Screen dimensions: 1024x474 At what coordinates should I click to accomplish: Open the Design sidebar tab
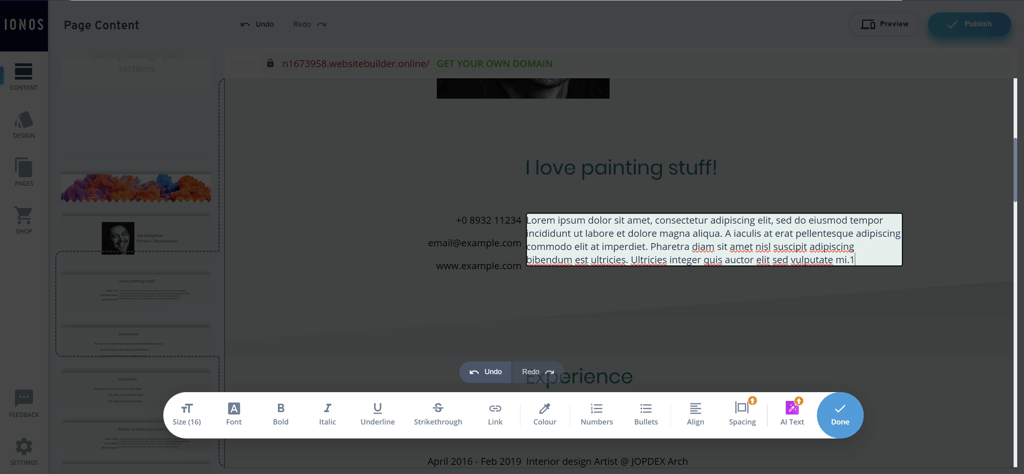click(24, 125)
